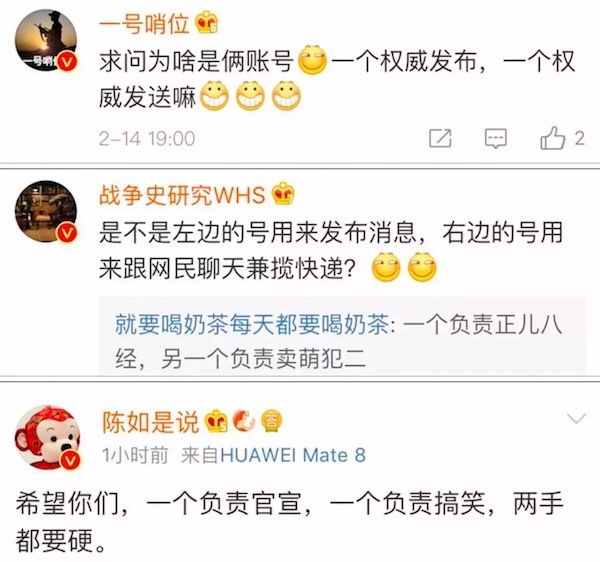Open username link 战争史研究WHS
Viewport: 600px width, 562px height.
click(x=182, y=195)
